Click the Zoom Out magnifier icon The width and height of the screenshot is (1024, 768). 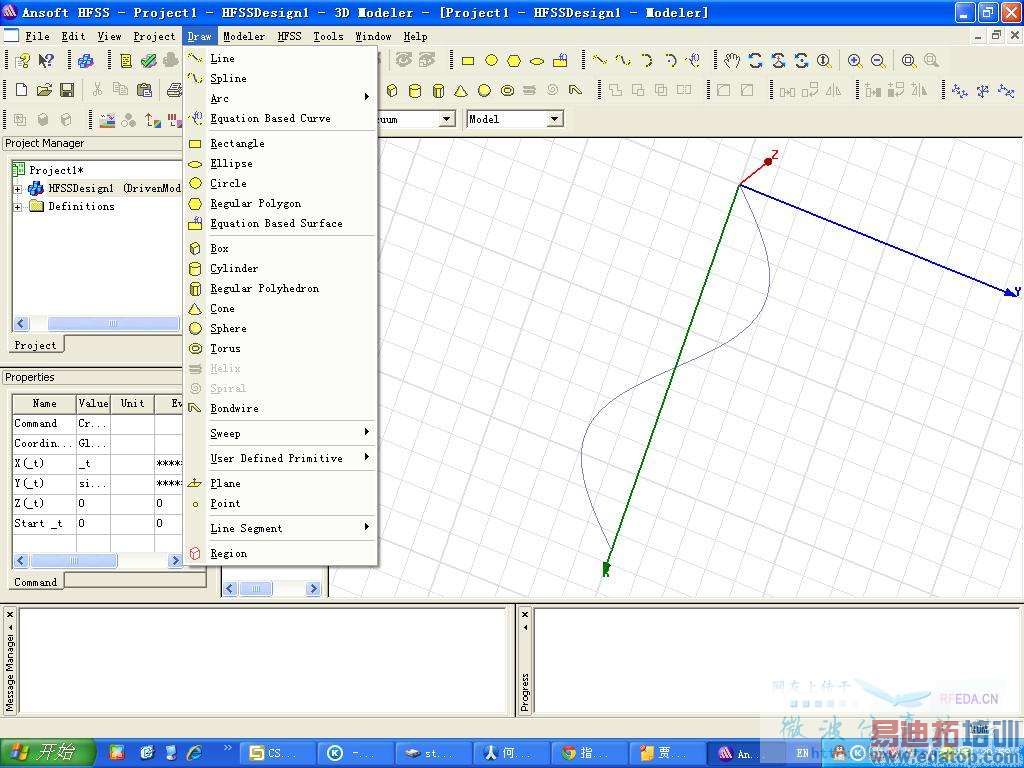point(877,61)
